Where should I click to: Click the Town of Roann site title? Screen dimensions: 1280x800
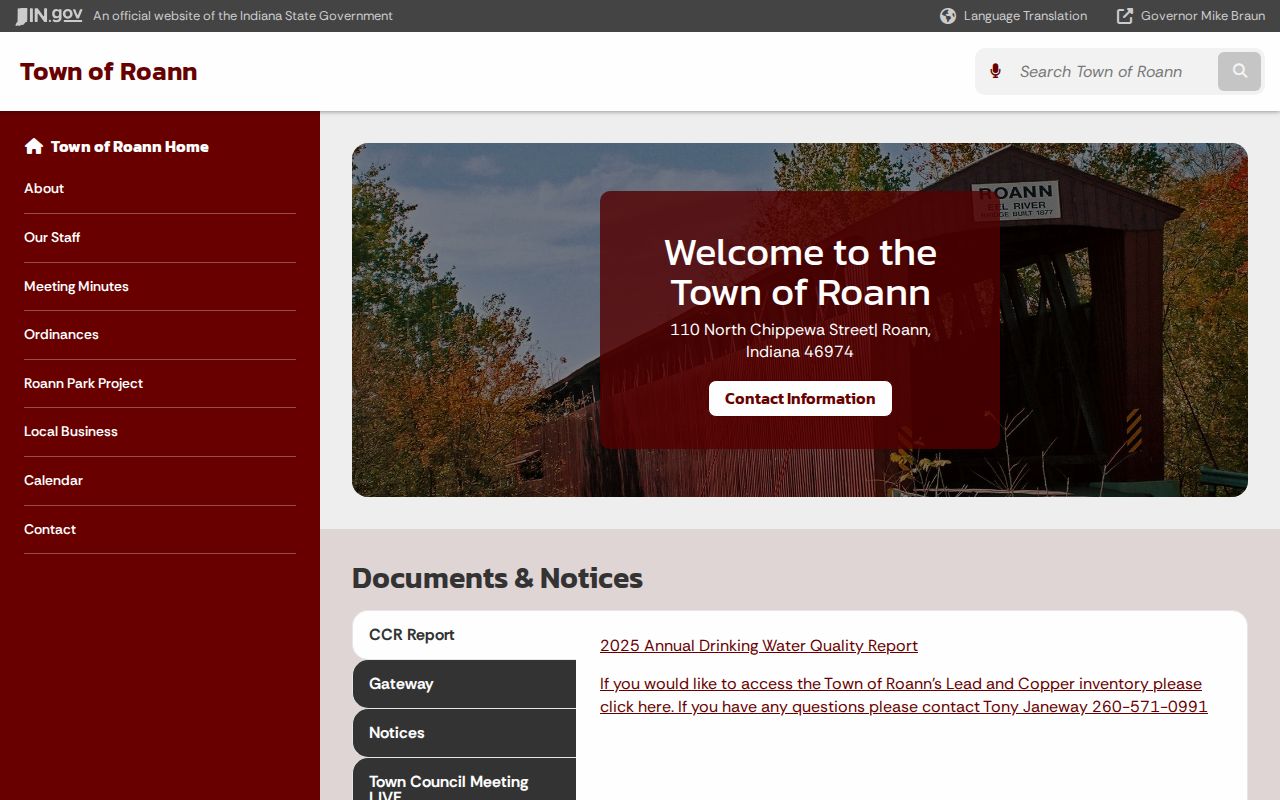click(x=108, y=72)
